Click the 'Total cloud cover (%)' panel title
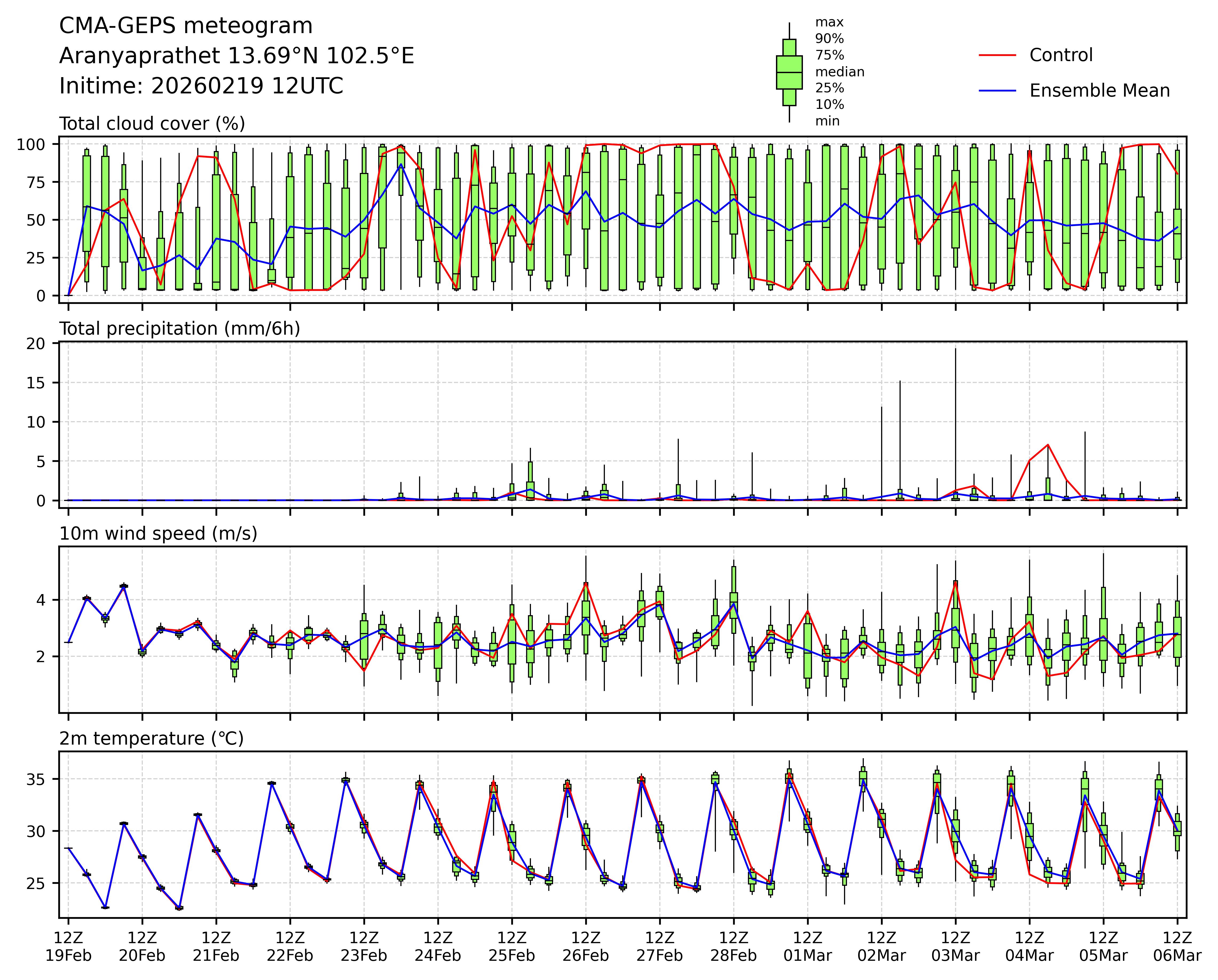1218x980 pixels. 152,124
